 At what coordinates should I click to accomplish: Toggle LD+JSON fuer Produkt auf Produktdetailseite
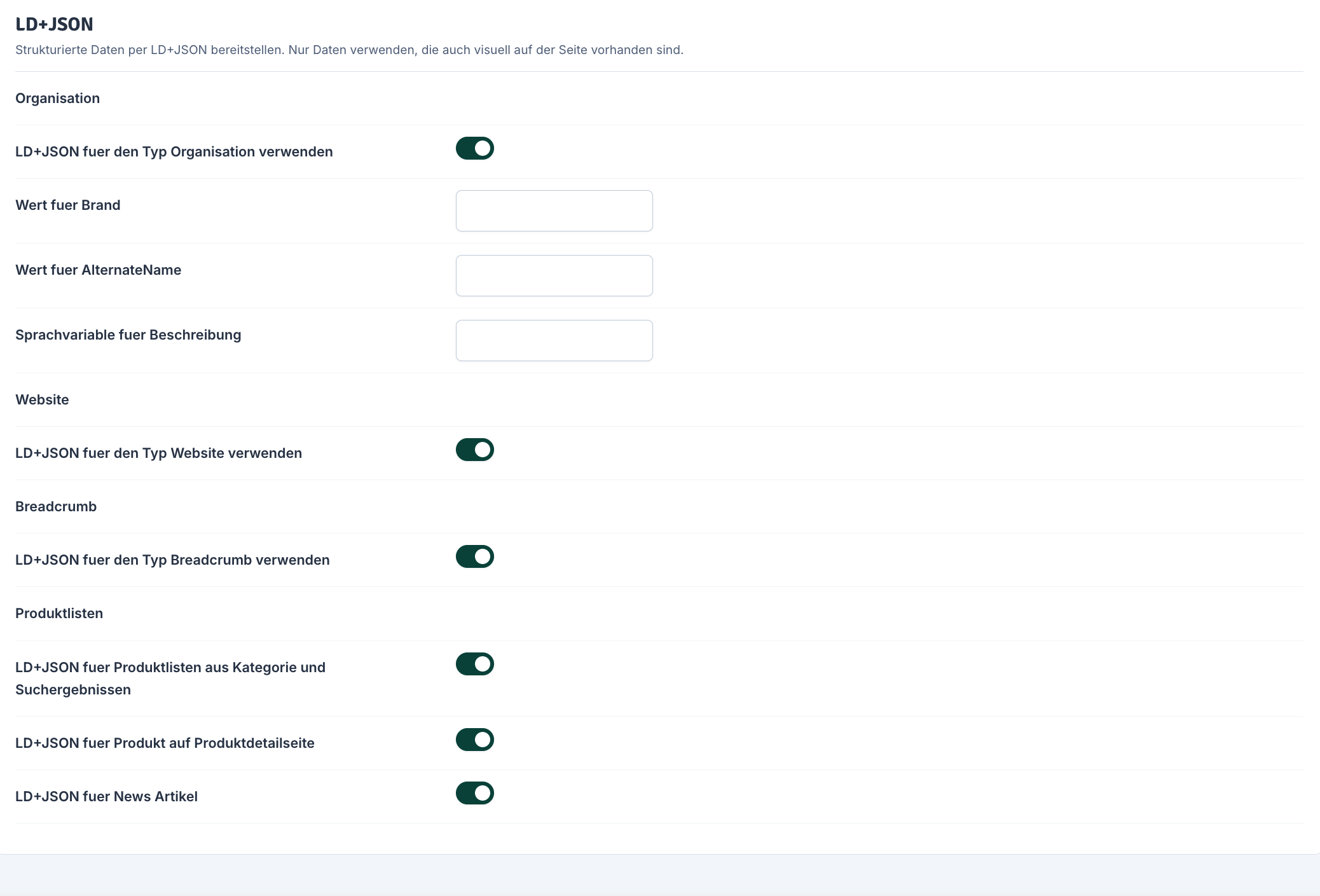(x=475, y=740)
